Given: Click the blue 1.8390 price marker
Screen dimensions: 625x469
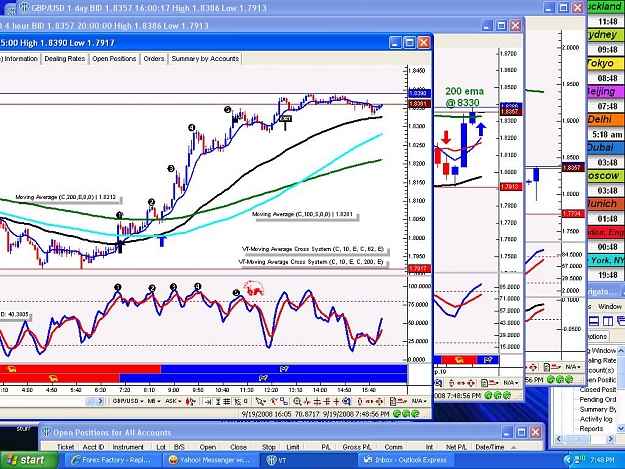Looking at the screenshot, I should (420, 93).
